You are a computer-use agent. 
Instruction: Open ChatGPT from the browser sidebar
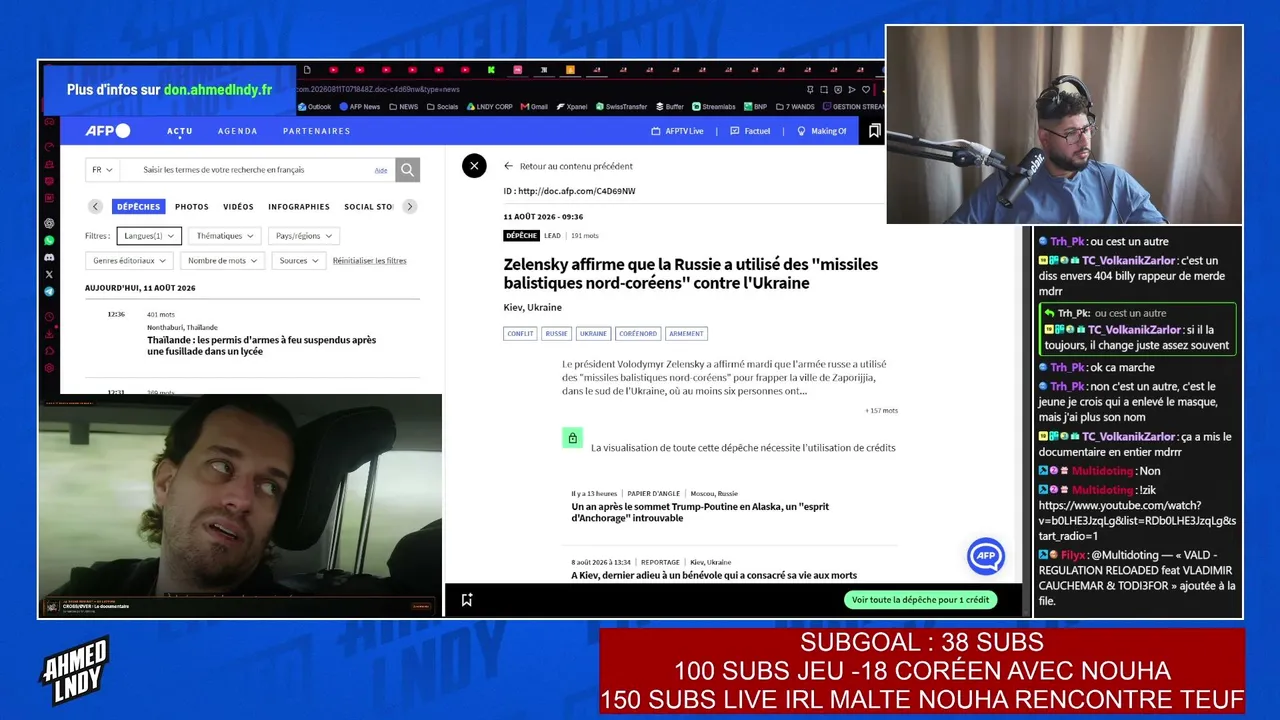pos(49,223)
